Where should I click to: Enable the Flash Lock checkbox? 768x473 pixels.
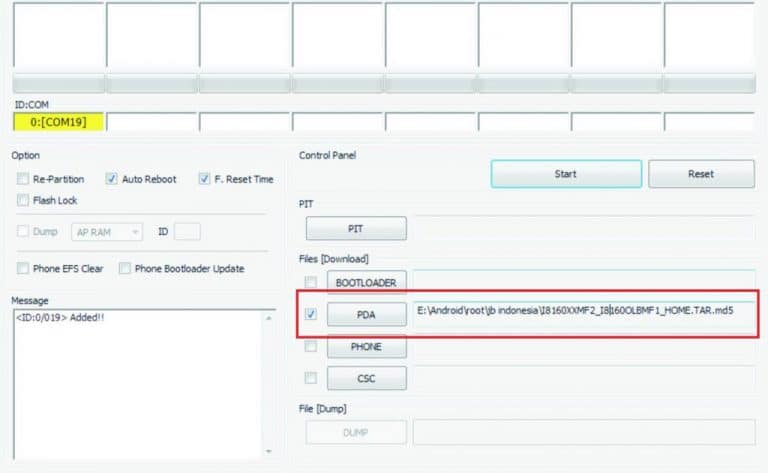(23, 200)
